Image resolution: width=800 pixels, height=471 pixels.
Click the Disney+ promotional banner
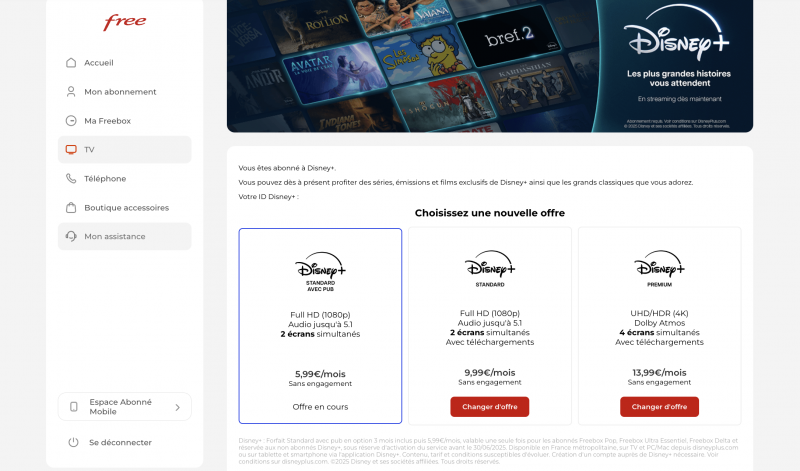pos(490,66)
